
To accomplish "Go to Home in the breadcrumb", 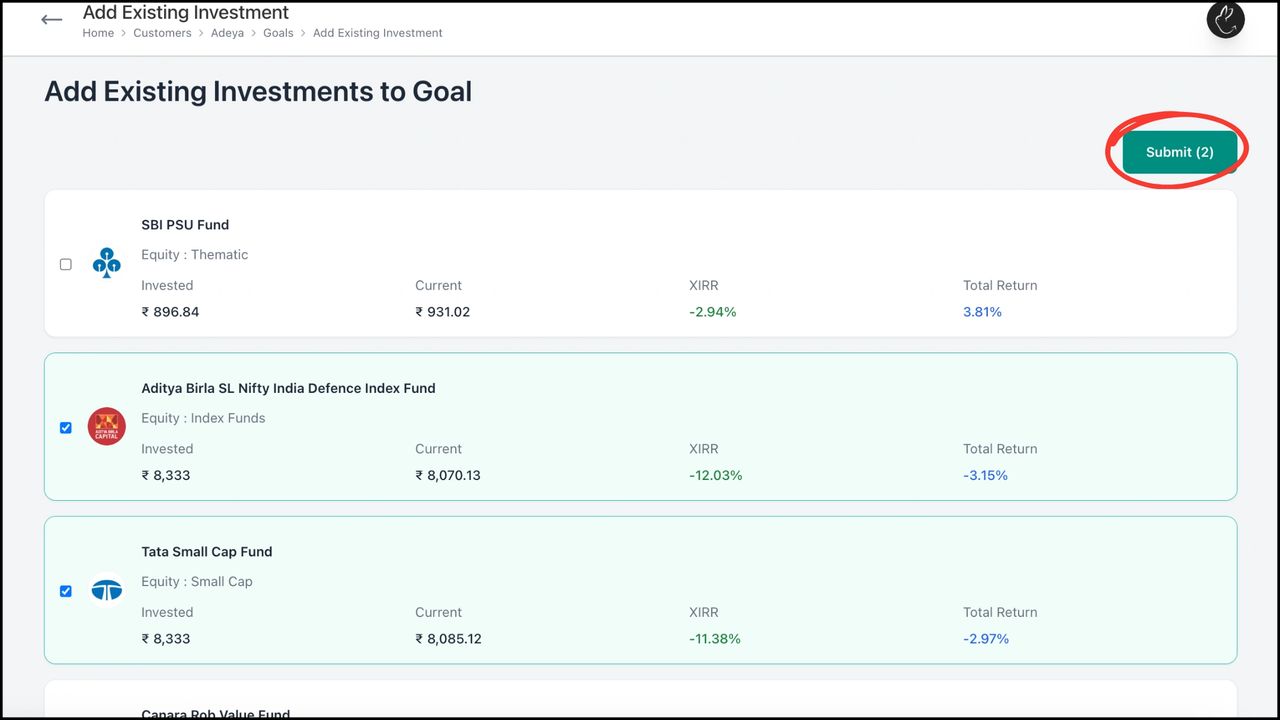I will (x=98, y=33).
